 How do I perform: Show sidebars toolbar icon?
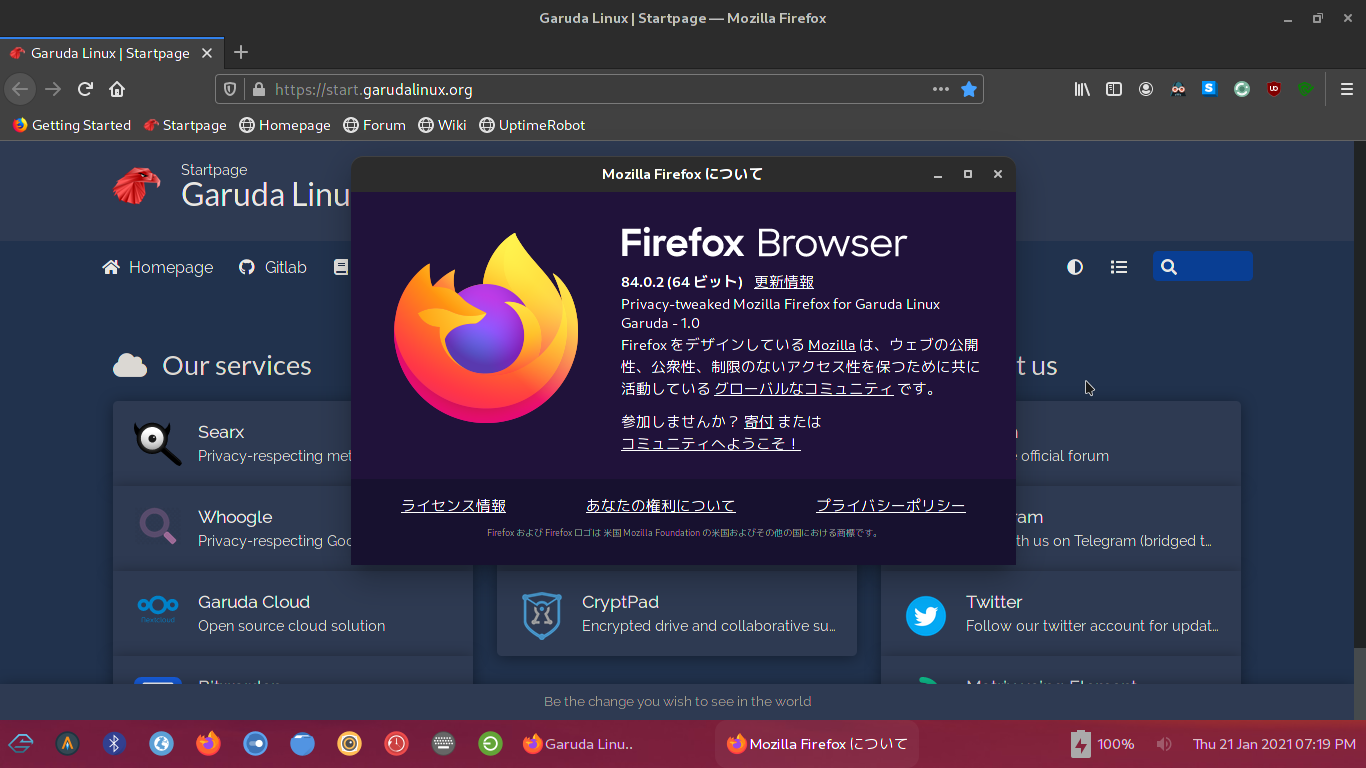1114,89
